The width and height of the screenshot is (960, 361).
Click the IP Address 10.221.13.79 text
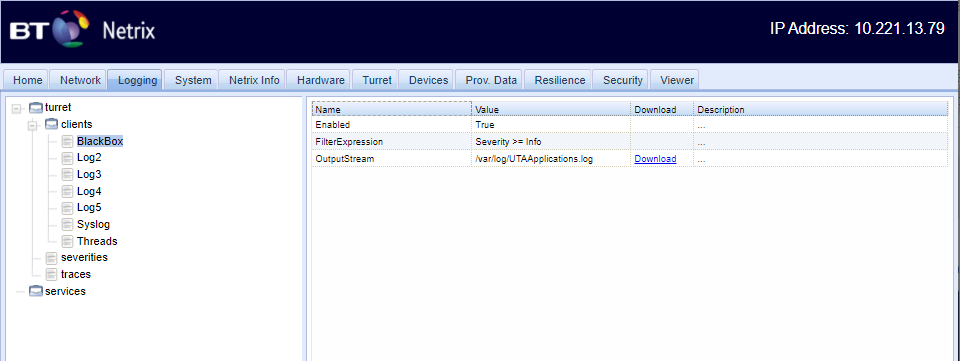pos(857,29)
